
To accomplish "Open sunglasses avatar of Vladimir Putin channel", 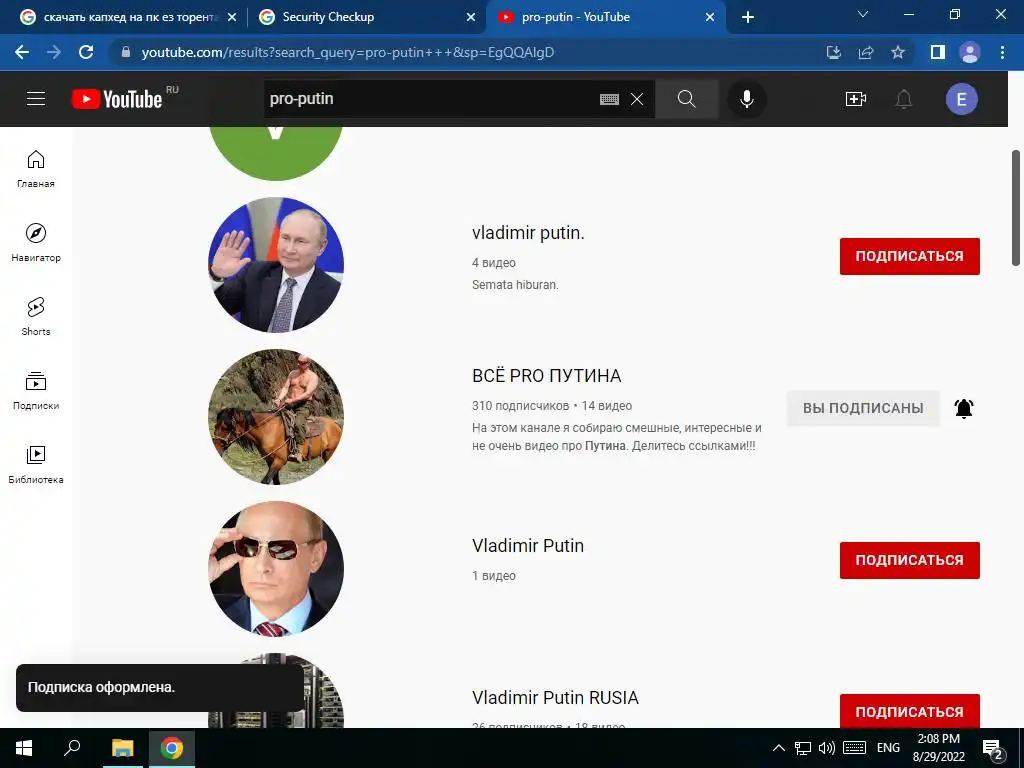I will [x=276, y=569].
